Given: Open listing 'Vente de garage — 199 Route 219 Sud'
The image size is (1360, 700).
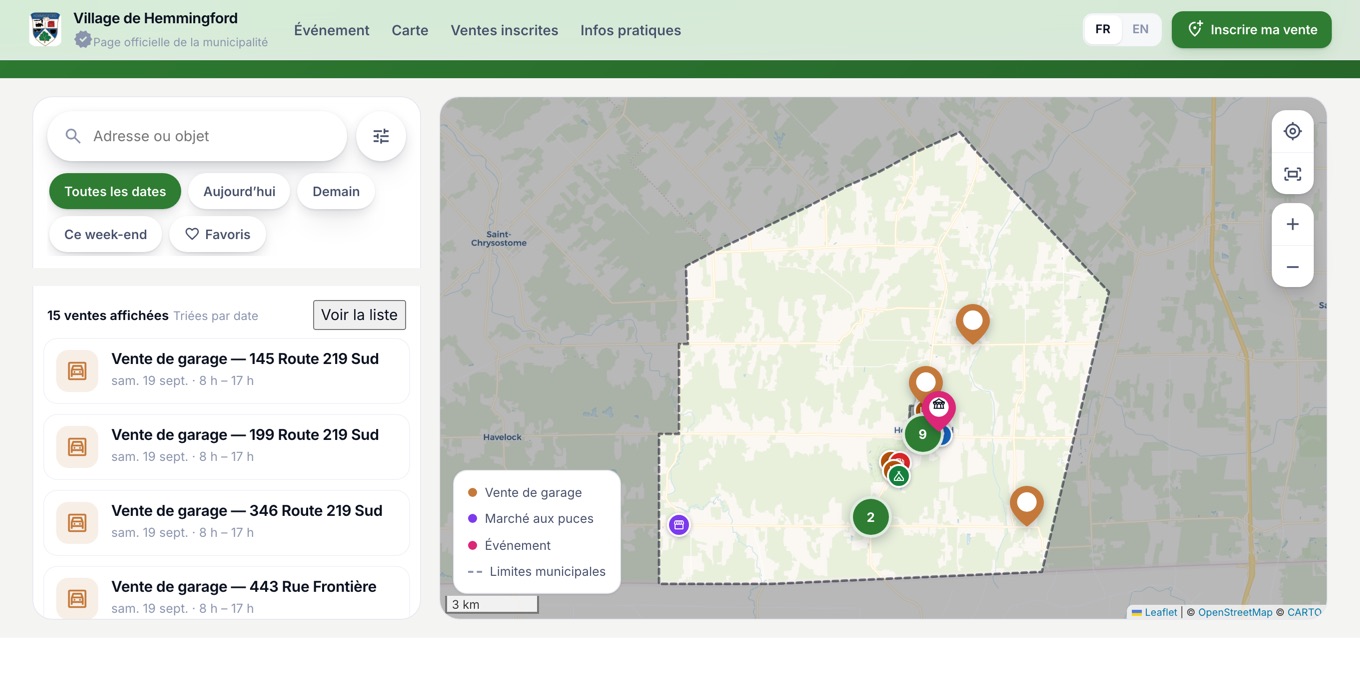Looking at the screenshot, I should [x=226, y=447].
